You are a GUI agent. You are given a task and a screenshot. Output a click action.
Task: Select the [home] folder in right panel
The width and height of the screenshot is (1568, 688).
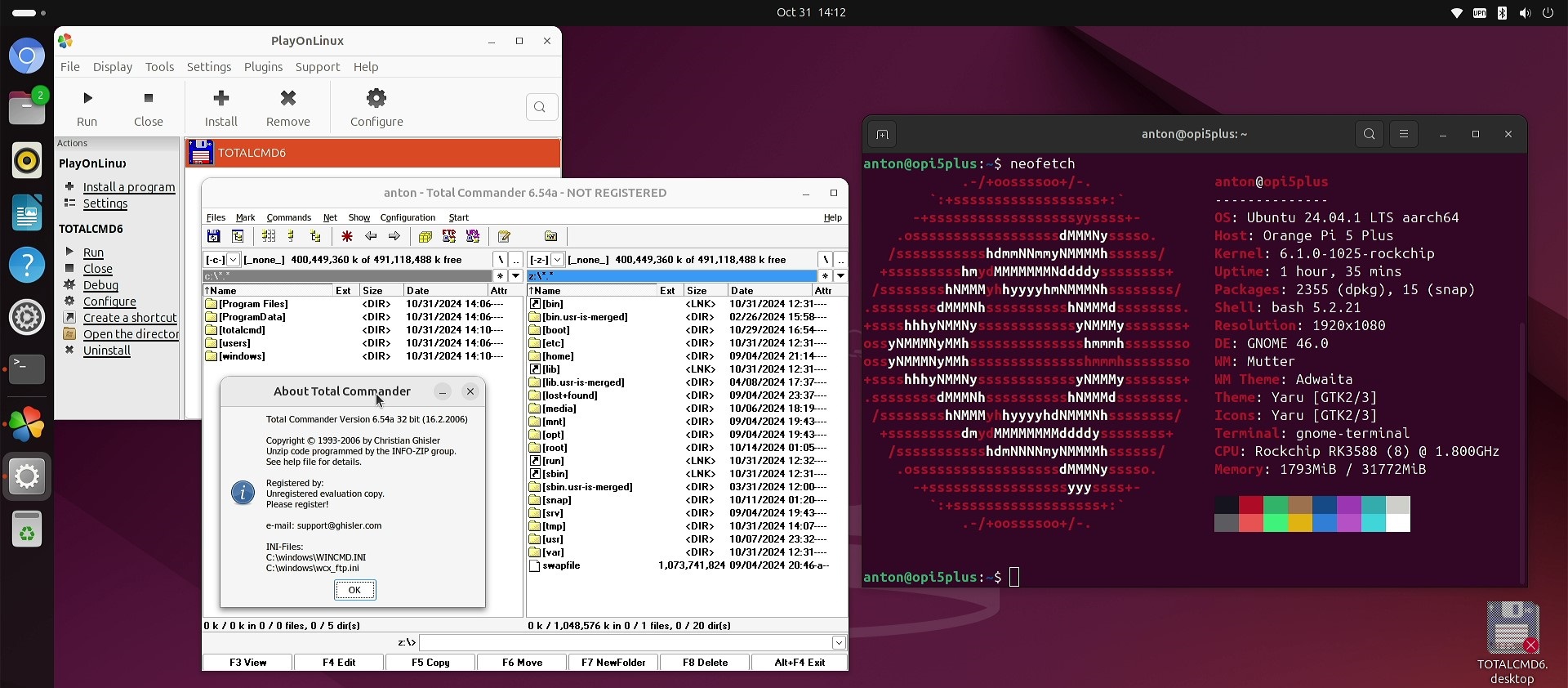pyautogui.click(x=558, y=356)
